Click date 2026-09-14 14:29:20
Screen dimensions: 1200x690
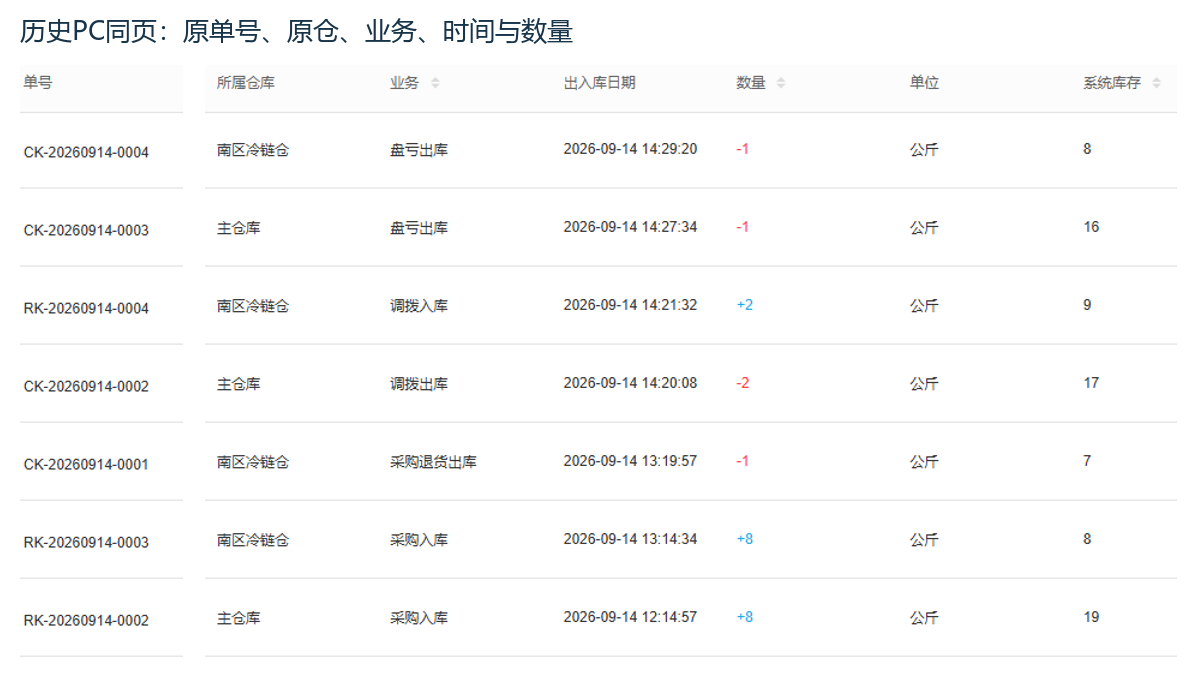pyautogui.click(x=630, y=149)
